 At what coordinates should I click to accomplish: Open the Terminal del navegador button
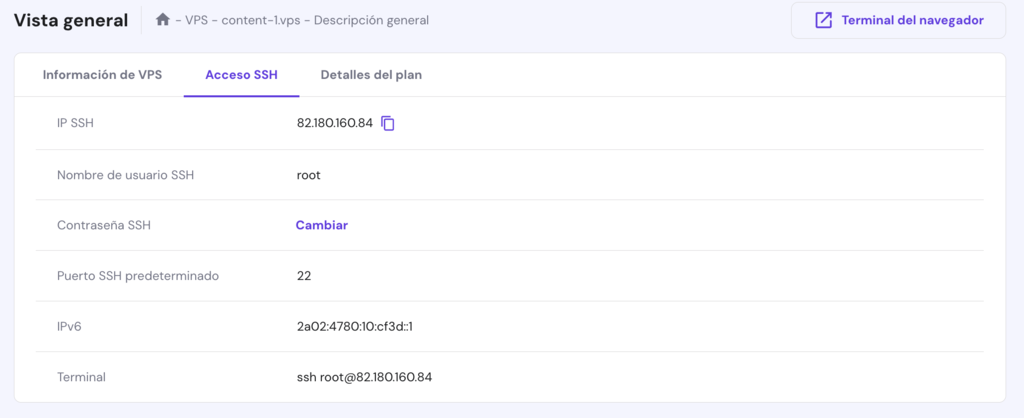[898, 20]
